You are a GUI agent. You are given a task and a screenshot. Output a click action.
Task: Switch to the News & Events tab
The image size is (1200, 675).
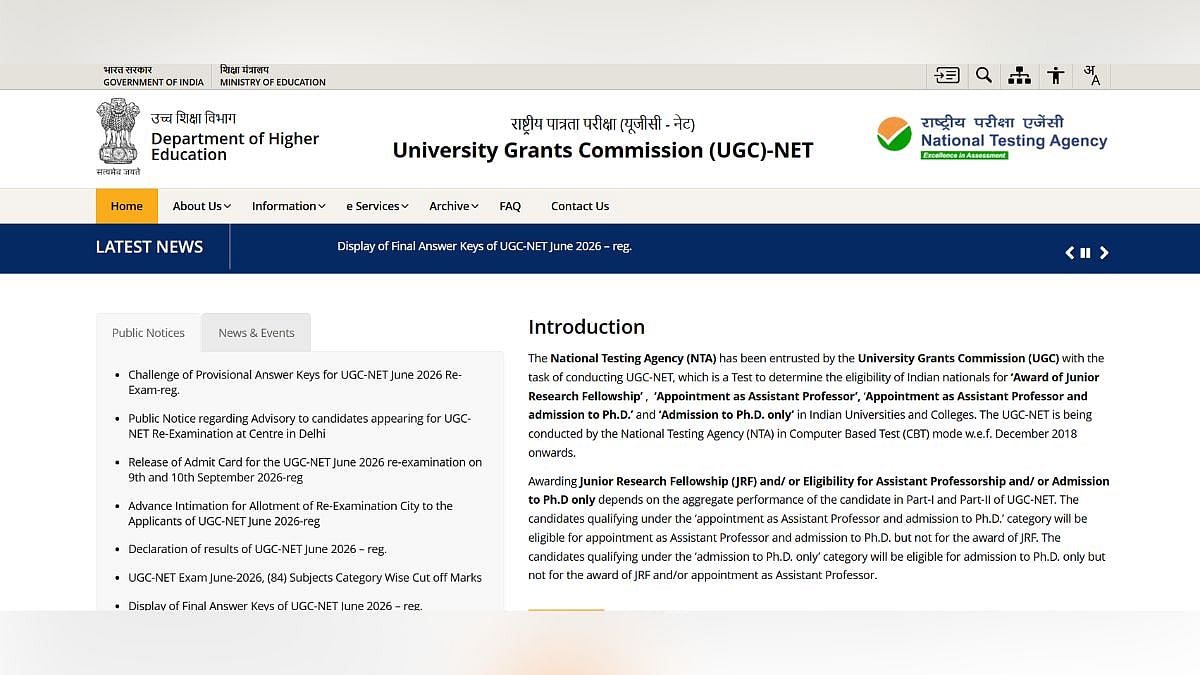(x=256, y=333)
